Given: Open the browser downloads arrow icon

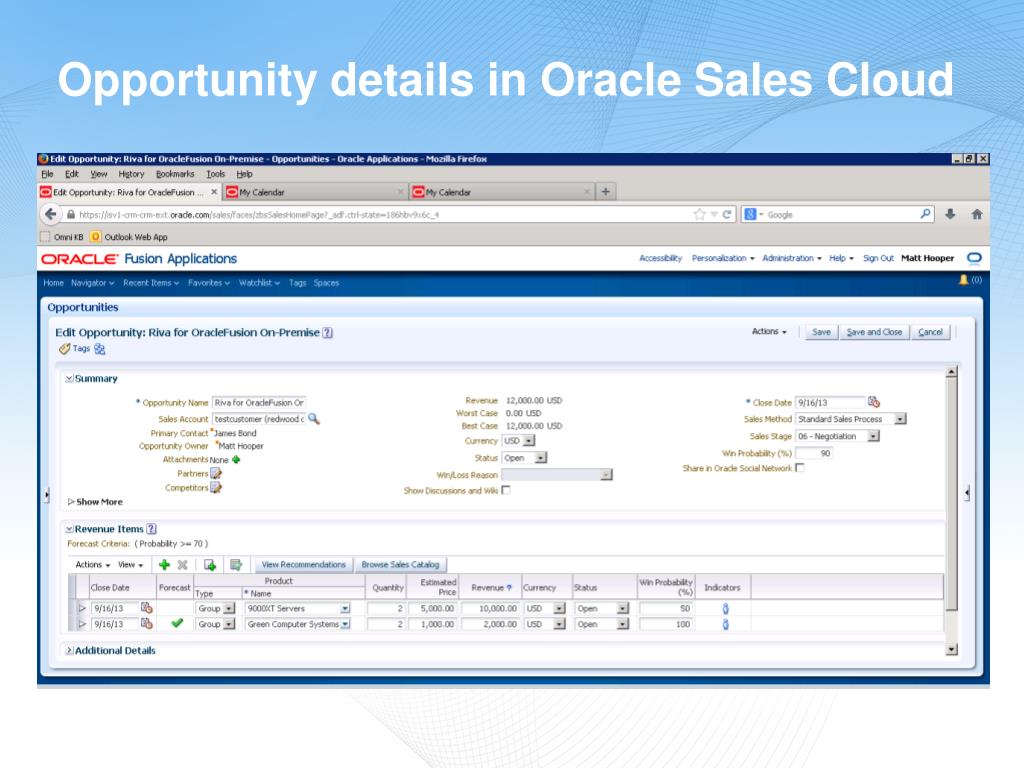Looking at the screenshot, I should (x=950, y=214).
